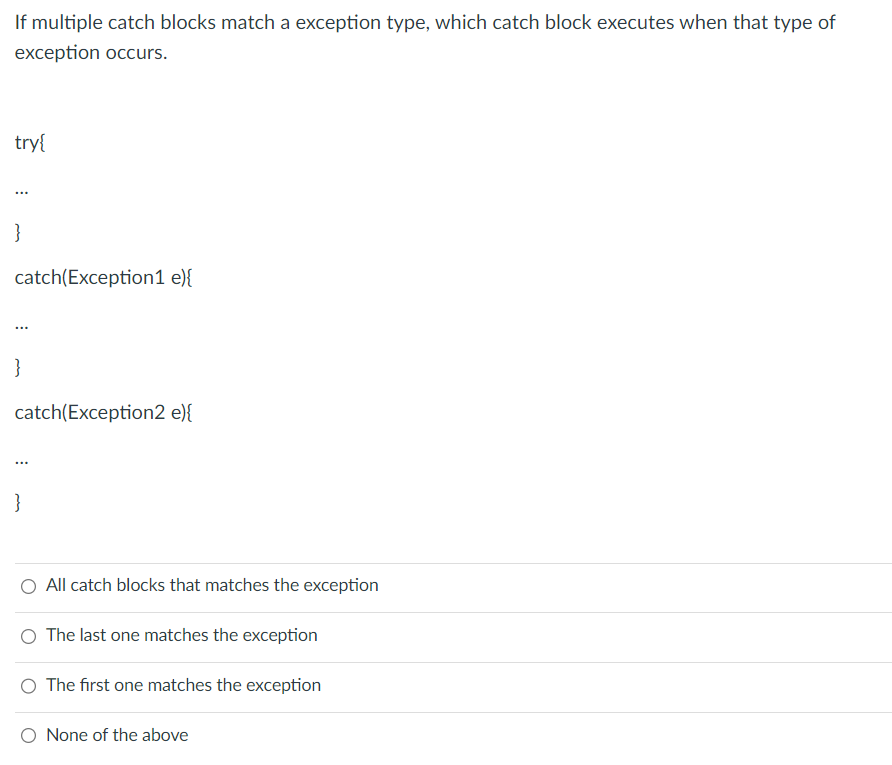Viewport: 892px width, 765px height.
Task: Select 'The first one matches the exception' option
Action: (x=28, y=686)
